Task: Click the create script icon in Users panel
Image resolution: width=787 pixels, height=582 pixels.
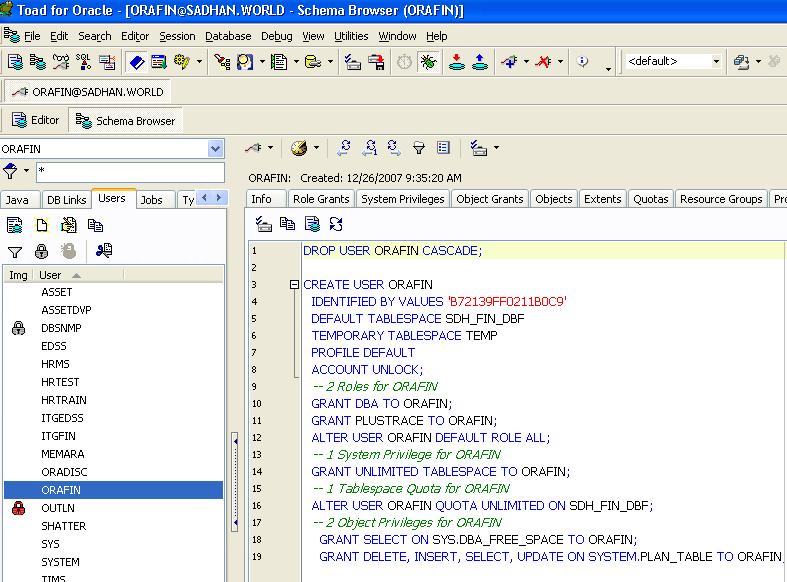Action: tap(15, 225)
